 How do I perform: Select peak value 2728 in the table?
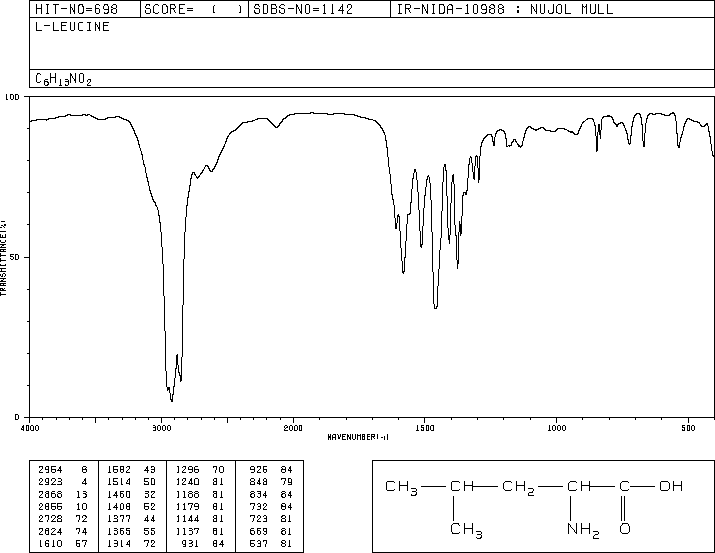pos(50,518)
